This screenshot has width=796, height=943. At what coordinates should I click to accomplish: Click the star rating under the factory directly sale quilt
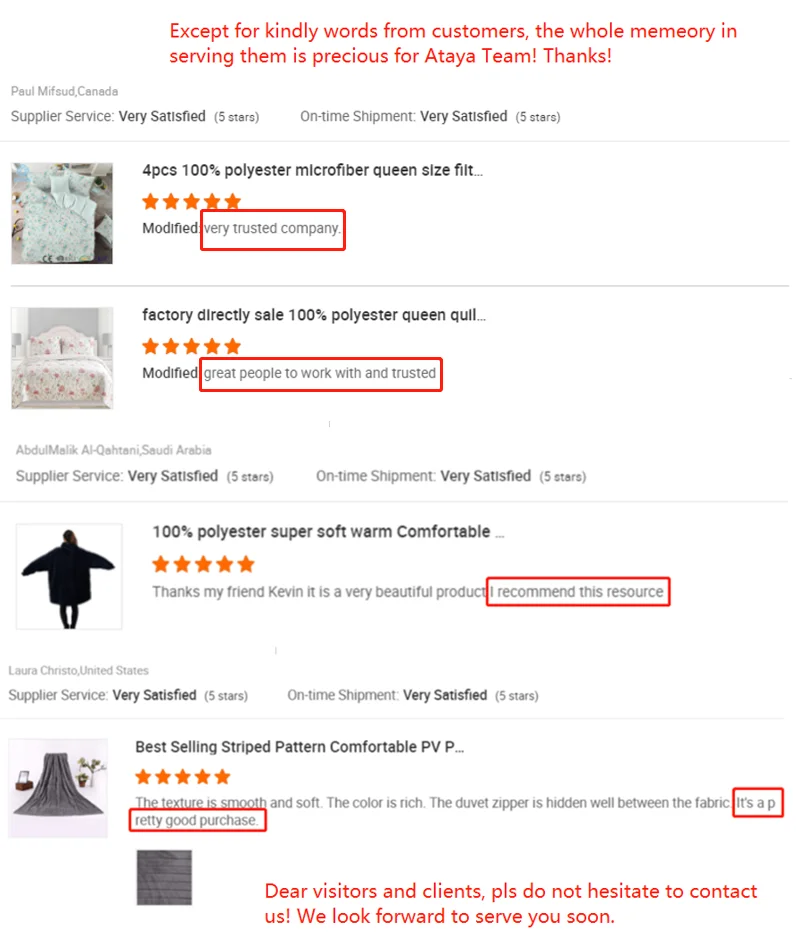(192, 346)
